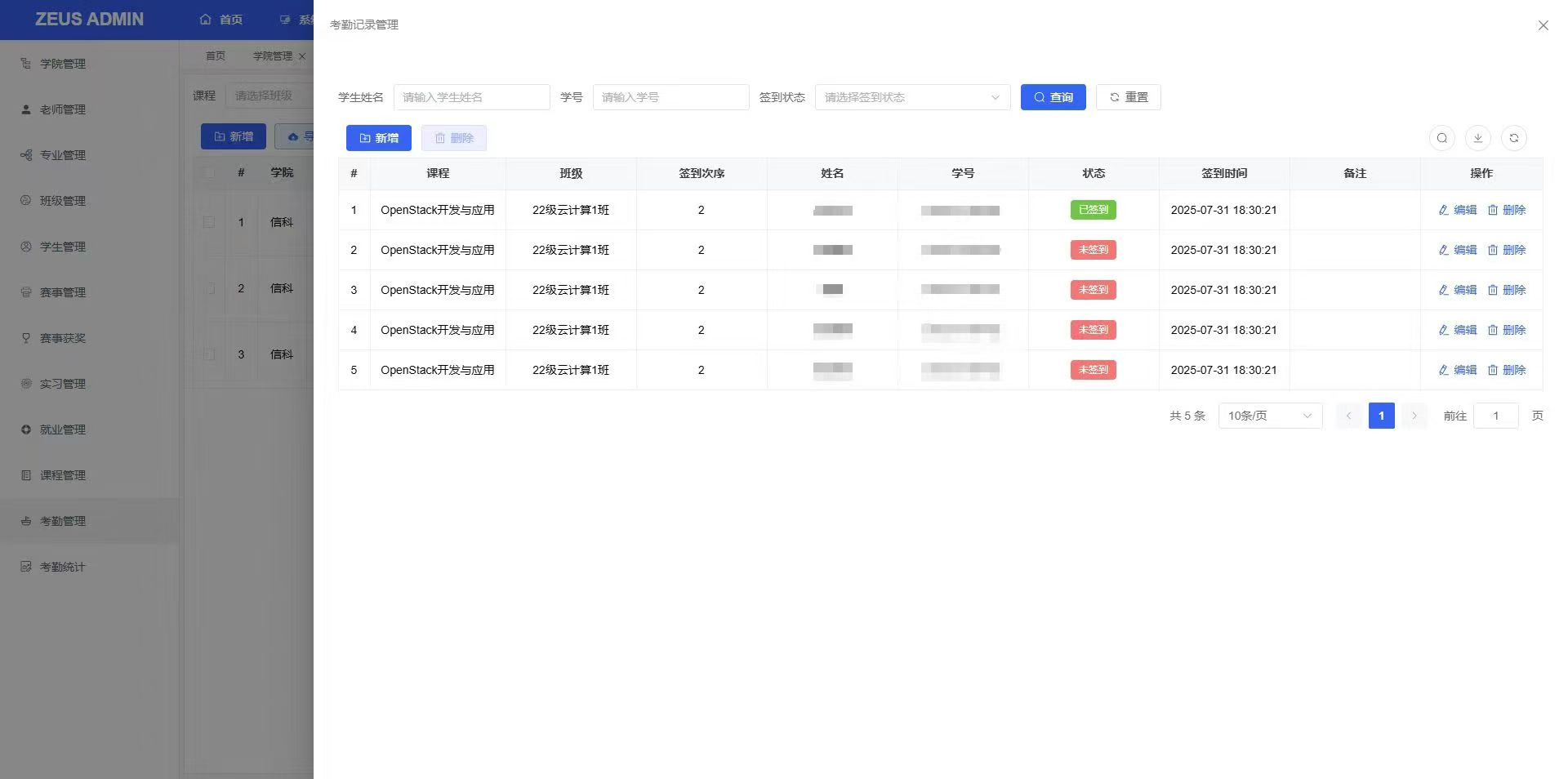Switch to the 首页 tab
Screen dimensions: 1568x779
click(x=215, y=56)
